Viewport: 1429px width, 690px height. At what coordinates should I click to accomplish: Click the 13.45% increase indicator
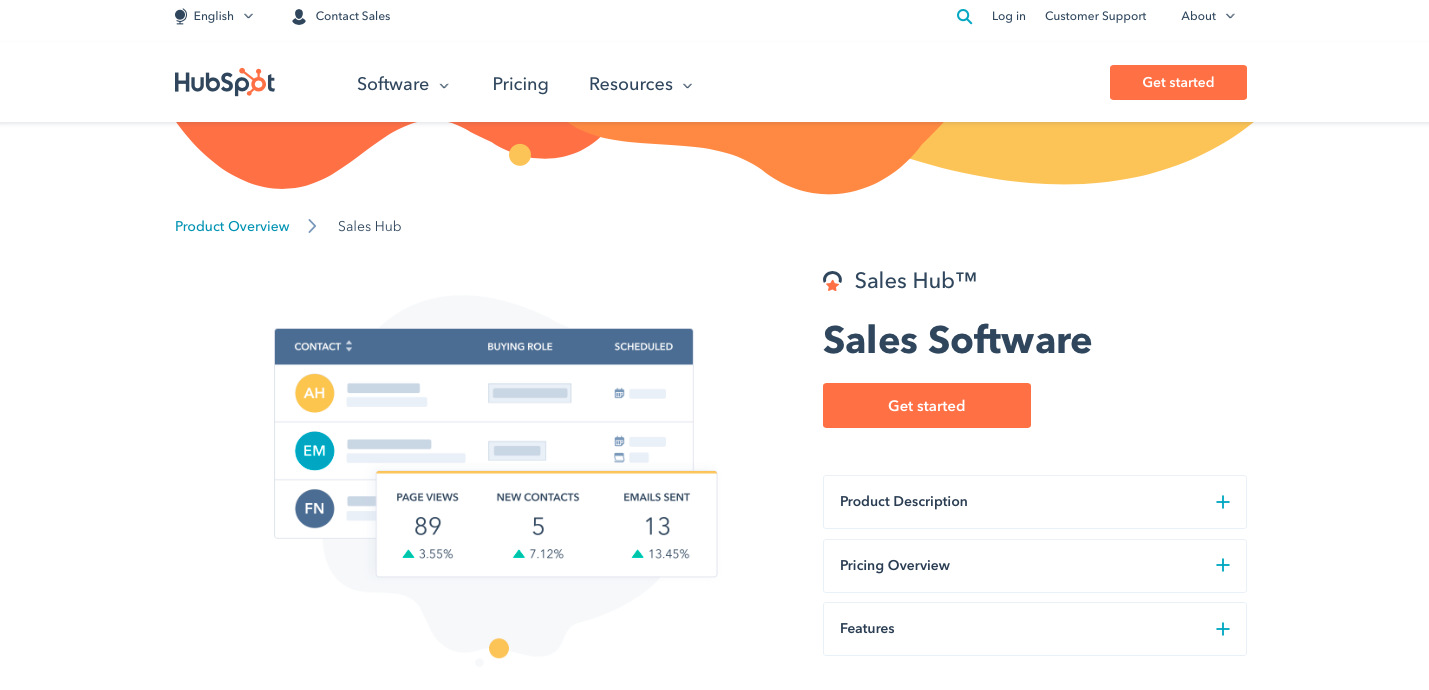[x=660, y=554]
